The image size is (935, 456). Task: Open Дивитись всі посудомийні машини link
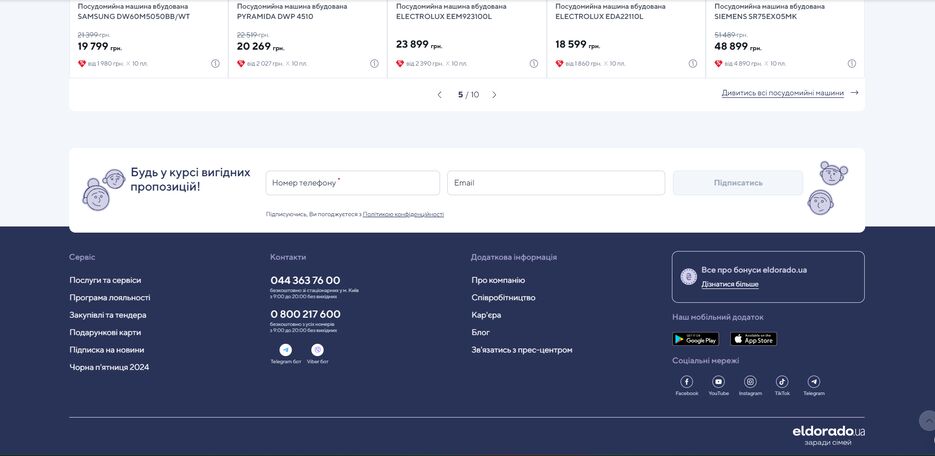point(782,93)
